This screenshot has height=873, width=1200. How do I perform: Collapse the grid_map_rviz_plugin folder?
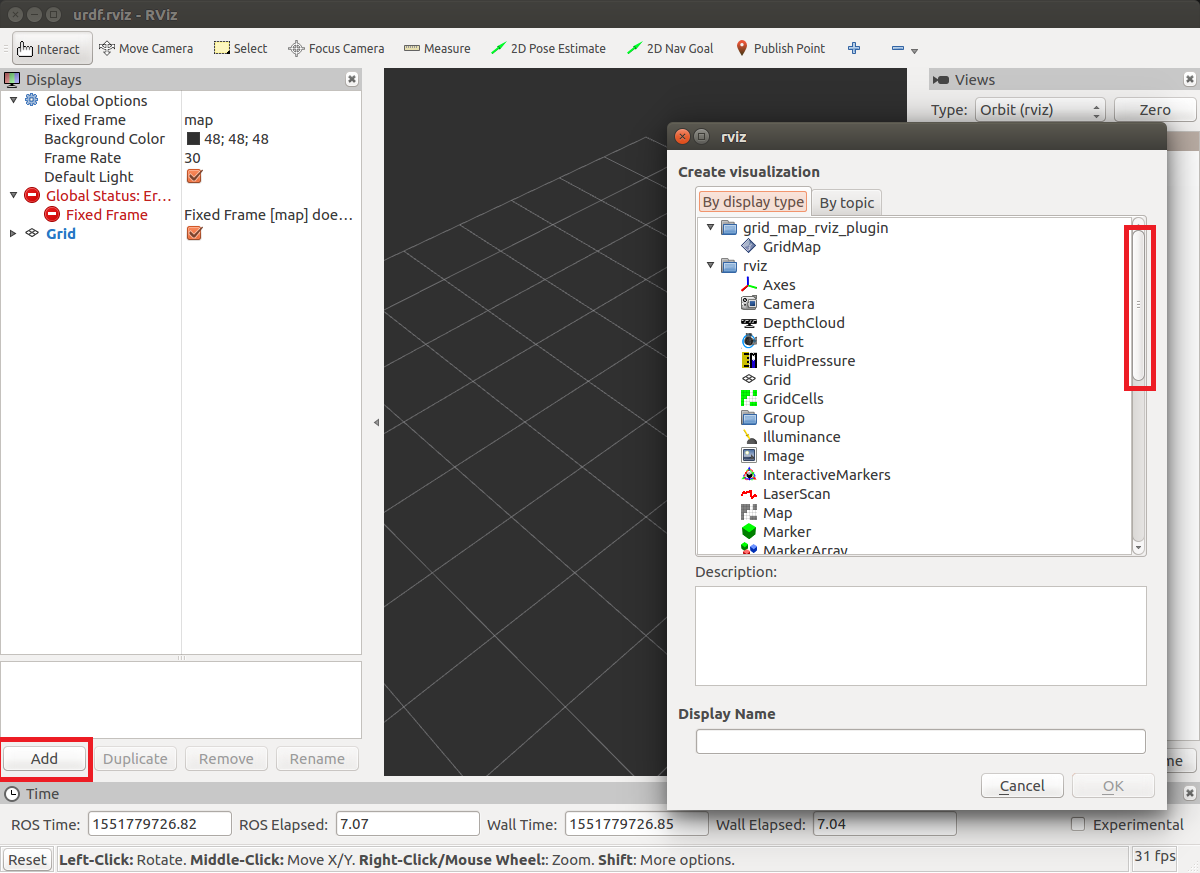[711, 228]
